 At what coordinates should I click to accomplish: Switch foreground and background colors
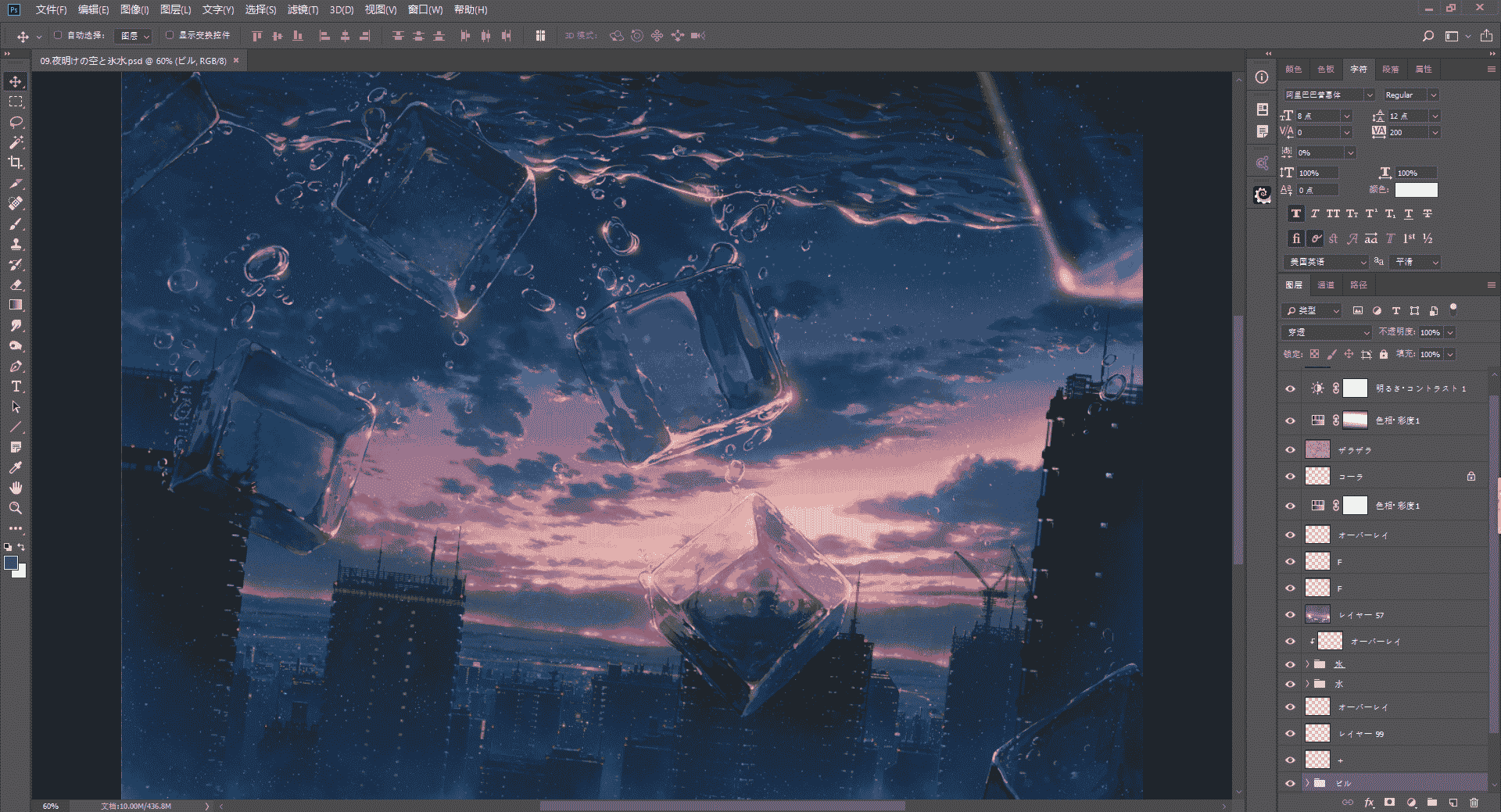coord(22,546)
